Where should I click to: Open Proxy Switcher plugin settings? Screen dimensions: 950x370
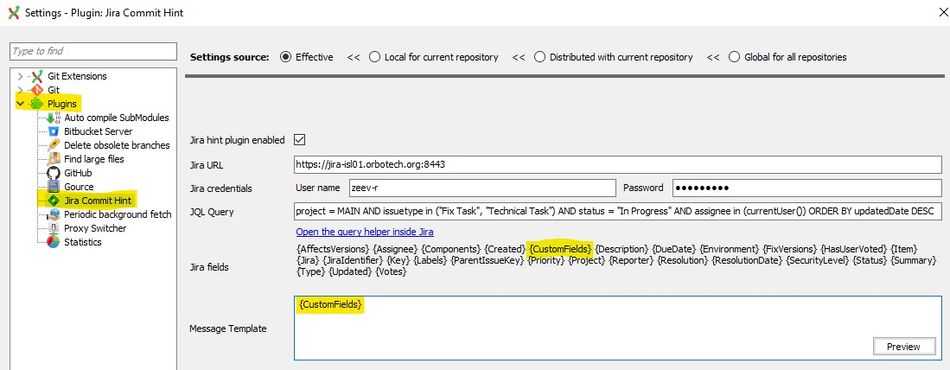95,228
